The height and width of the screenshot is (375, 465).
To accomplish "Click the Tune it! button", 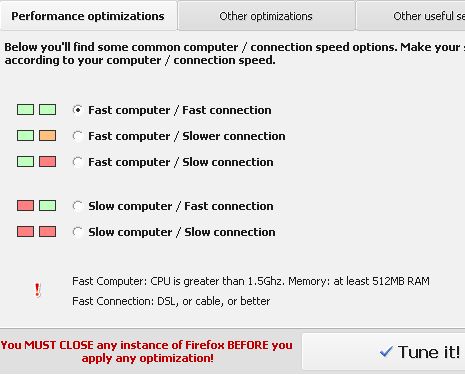I will [x=384, y=352].
